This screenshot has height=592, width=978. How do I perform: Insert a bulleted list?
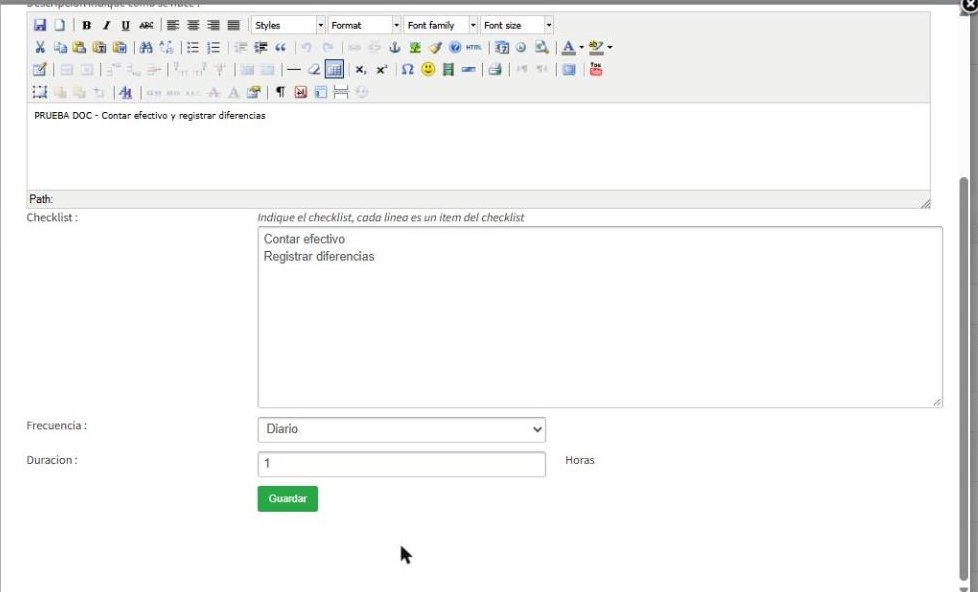click(x=193, y=47)
